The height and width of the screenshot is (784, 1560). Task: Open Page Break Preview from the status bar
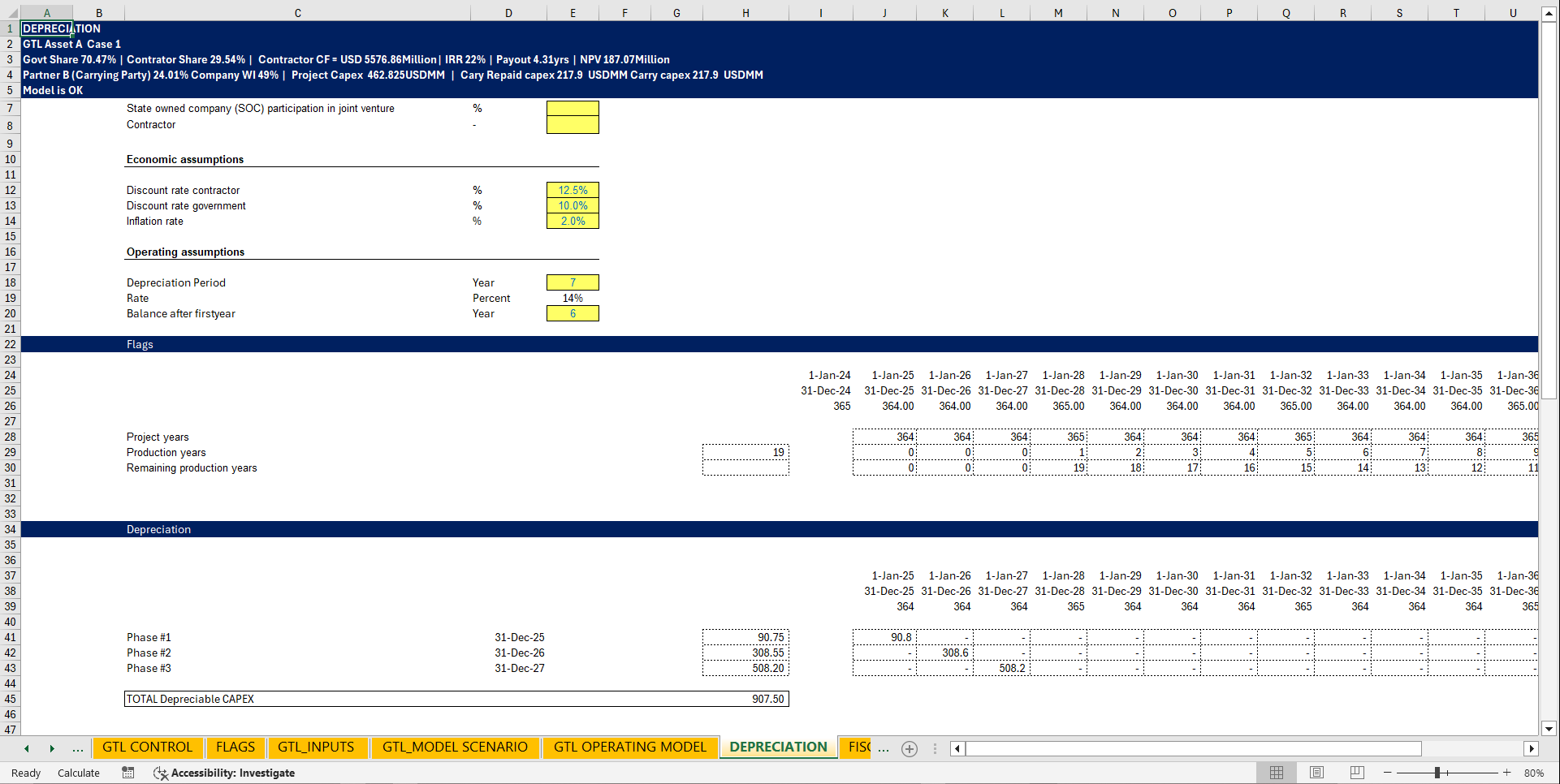click(1356, 772)
